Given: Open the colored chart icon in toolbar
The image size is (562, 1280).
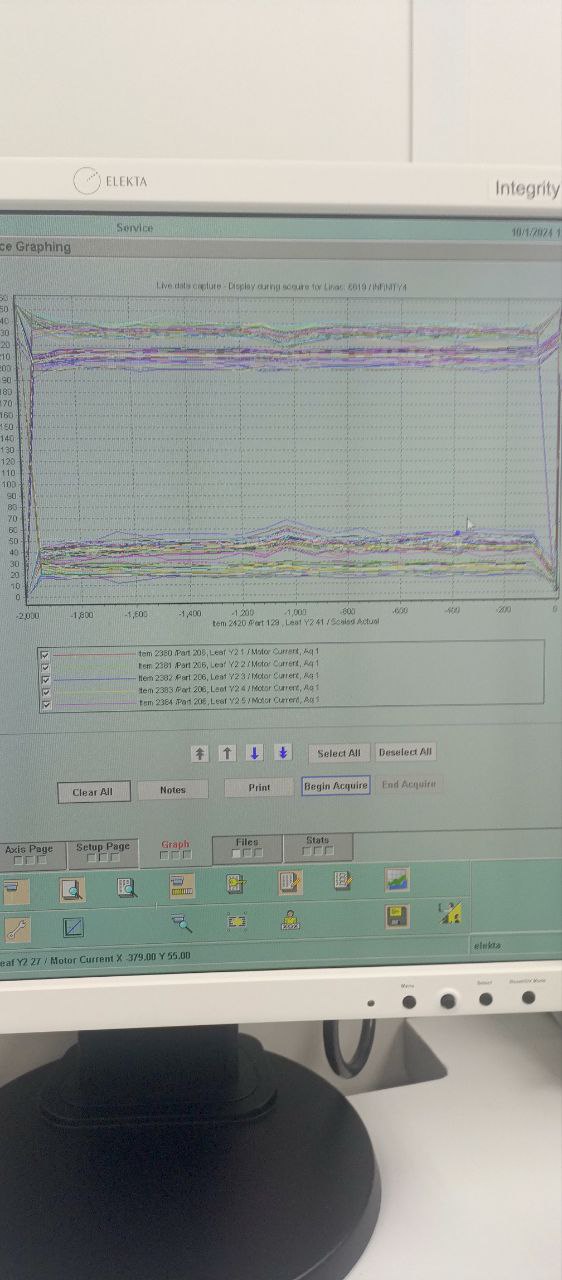Looking at the screenshot, I should [397, 880].
